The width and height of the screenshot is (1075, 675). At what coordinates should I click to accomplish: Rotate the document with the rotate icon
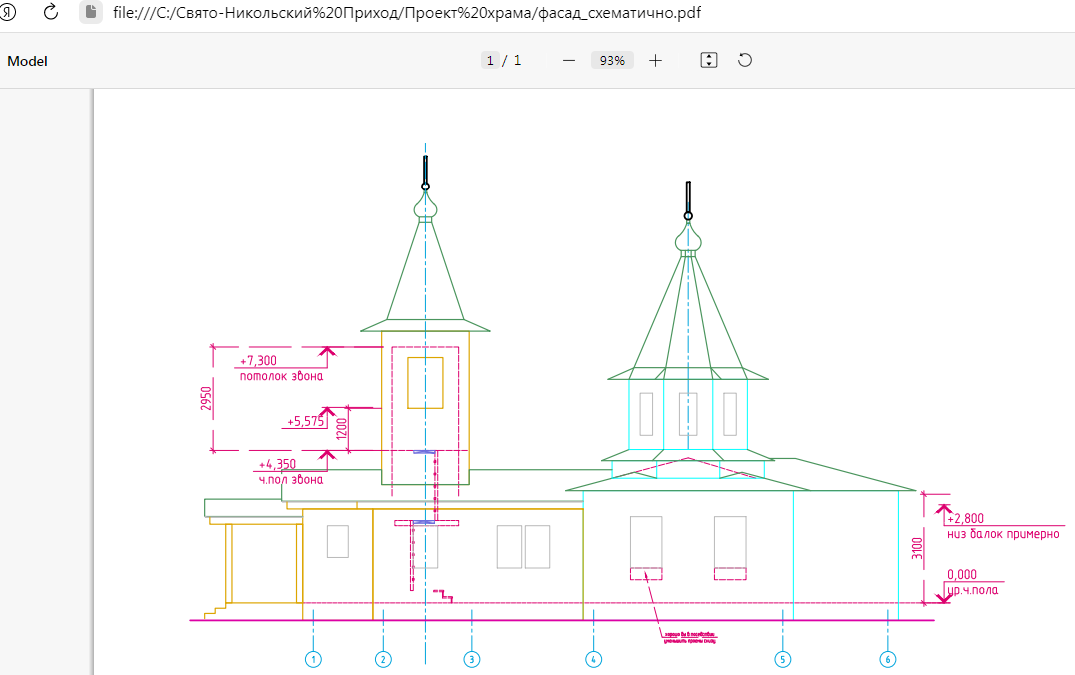pos(745,60)
